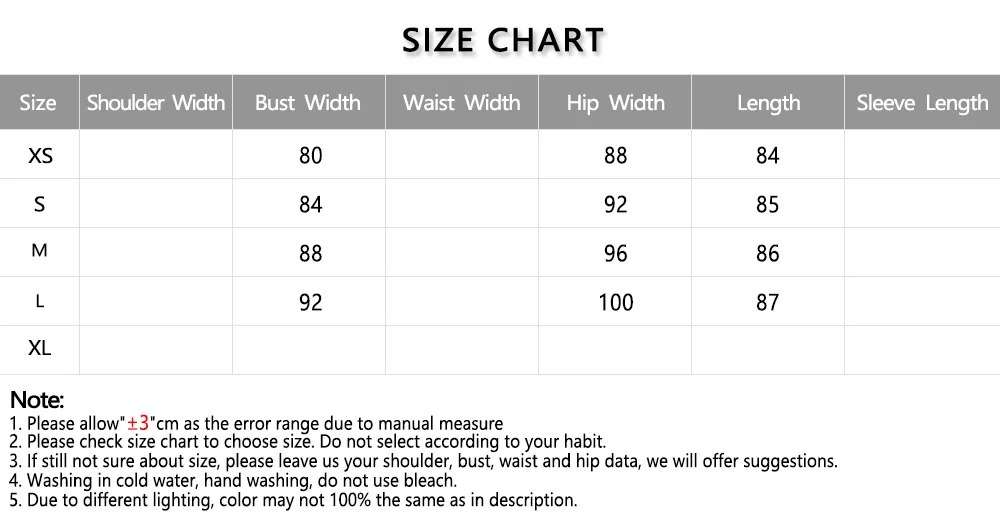Screen dimensions: 1000x522
Task: Click the L size row label
Action: (x=40, y=301)
